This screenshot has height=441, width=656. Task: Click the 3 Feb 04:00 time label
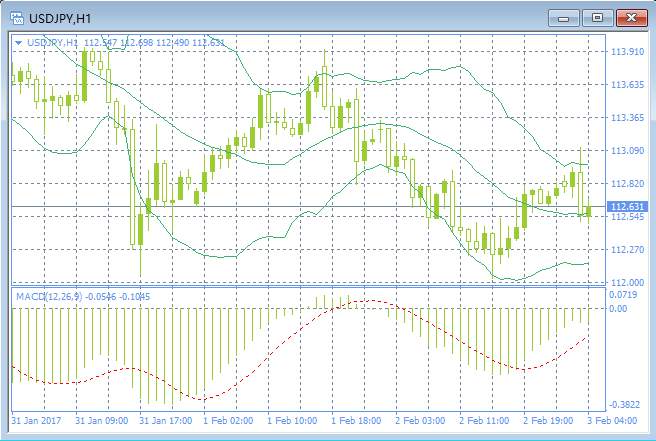pos(612,420)
